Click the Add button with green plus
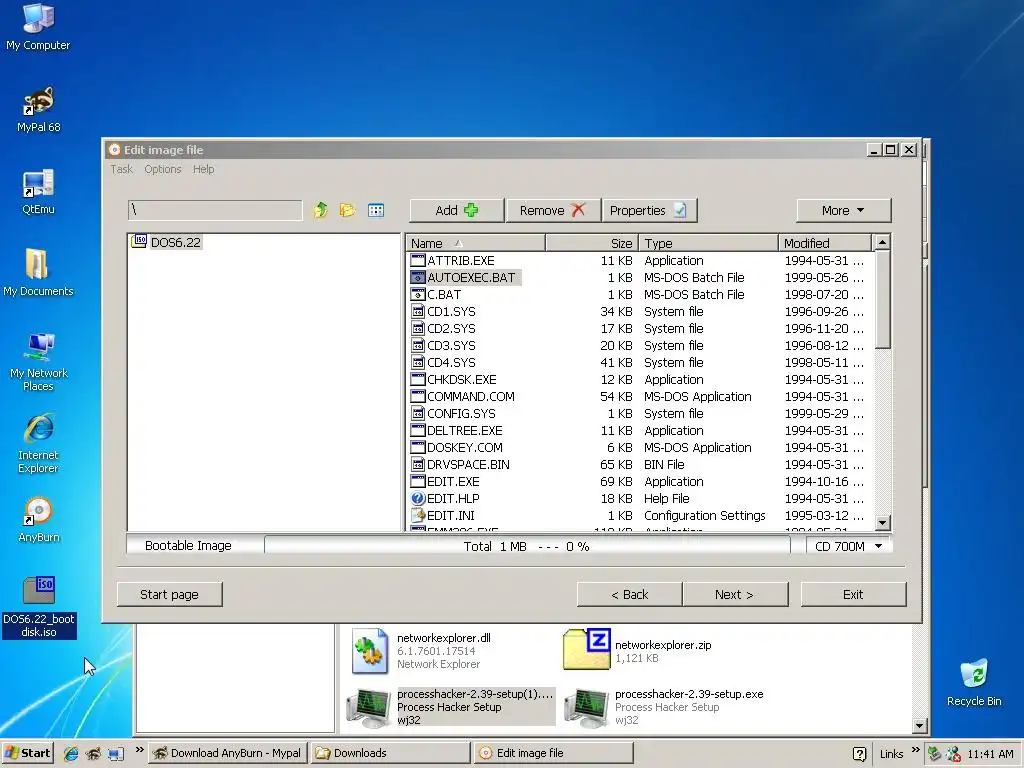Image resolution: width=1024 pixels, height=768 pixels. pos(456,210)
